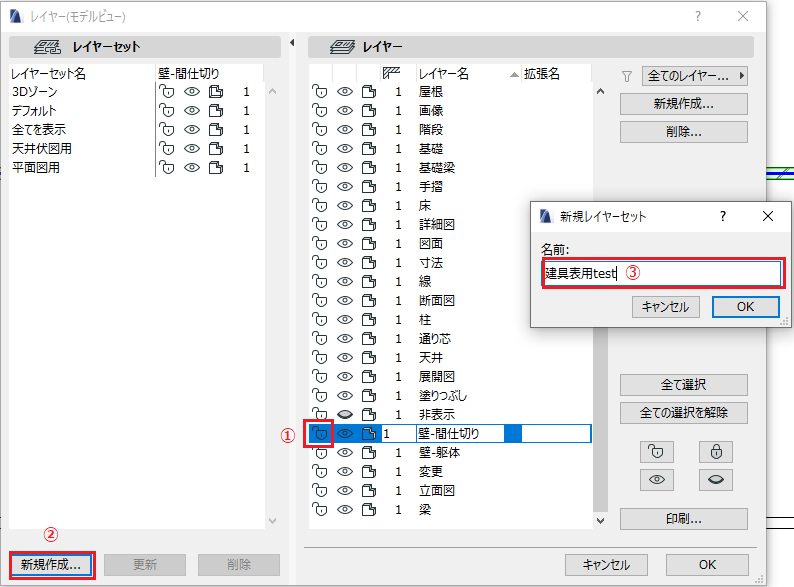Click the 削除... button for layers

(684, 132)
